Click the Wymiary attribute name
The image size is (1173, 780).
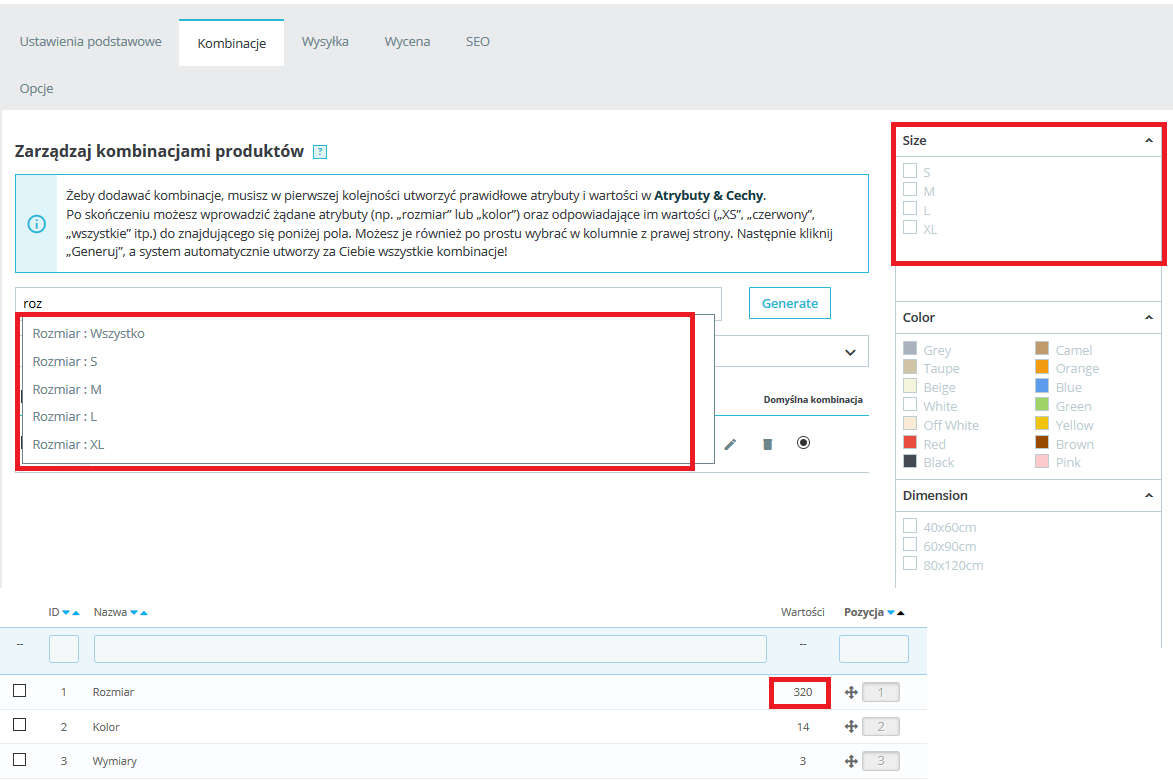tap(114, 761)
